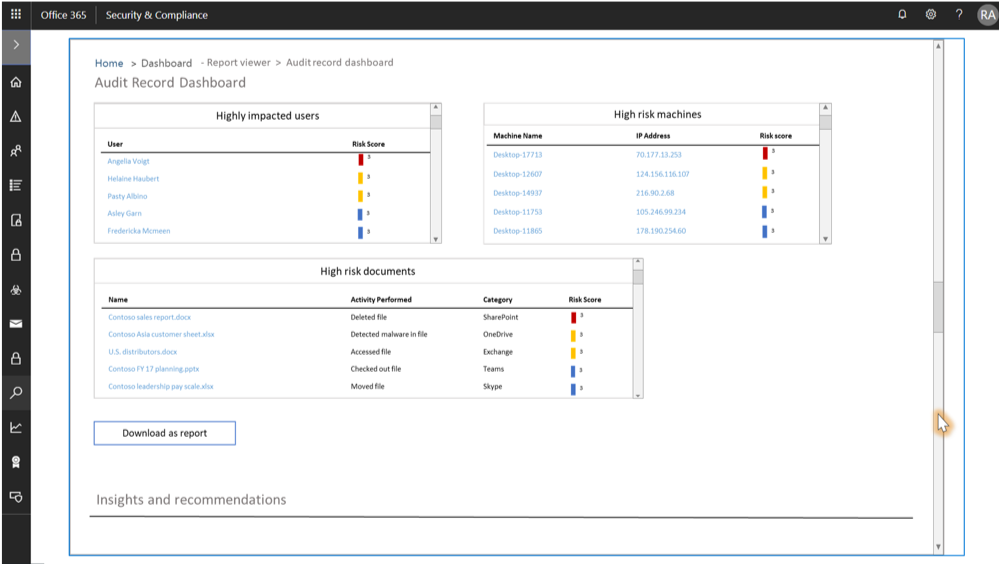Viewport: 999px width, 564px height.
Task: Open notifications bell icon
Action: [x=902, y=14]
